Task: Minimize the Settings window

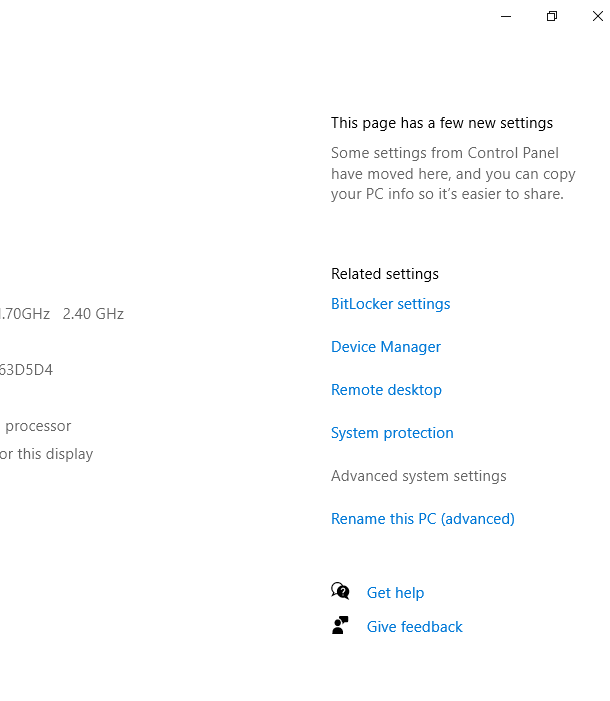Action: coord(506,17)
